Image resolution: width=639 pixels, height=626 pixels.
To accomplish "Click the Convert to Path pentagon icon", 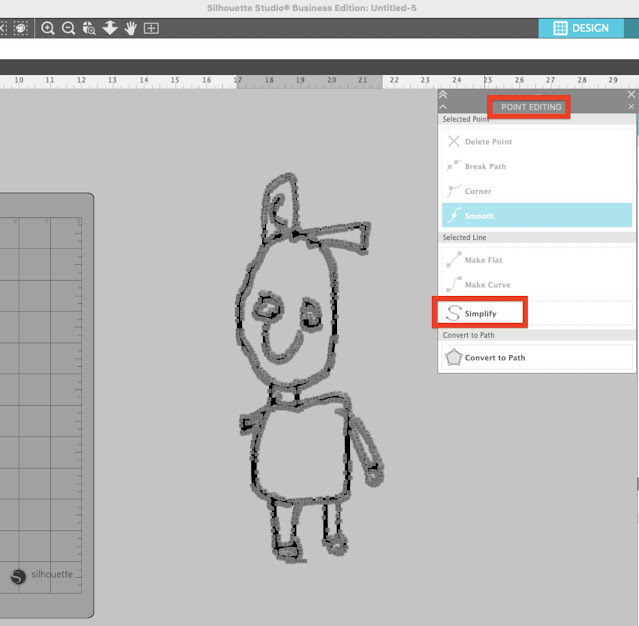I will point(454,357).
